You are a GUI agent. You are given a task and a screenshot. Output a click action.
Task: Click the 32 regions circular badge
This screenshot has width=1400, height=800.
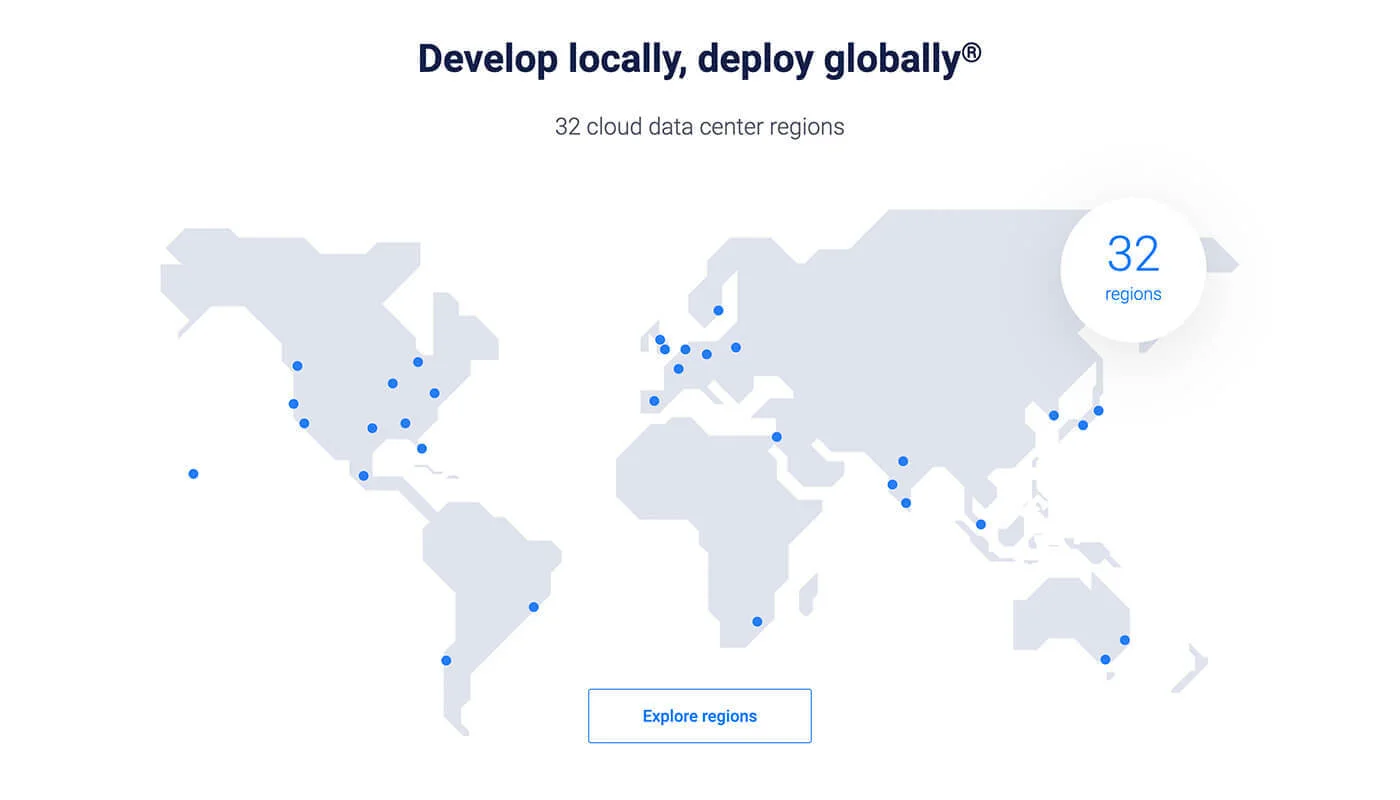click(1133, 269)
